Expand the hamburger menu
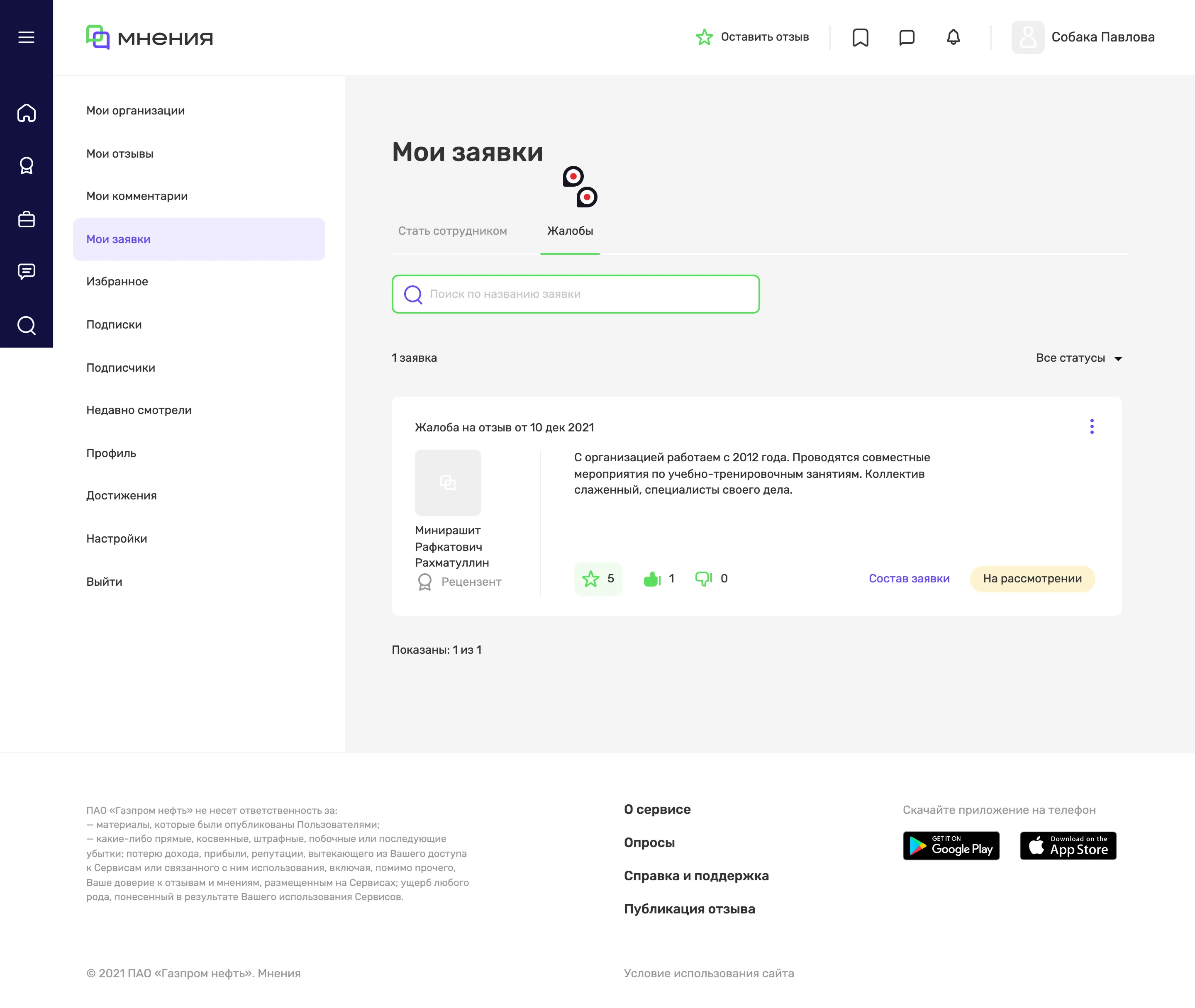1195x1008 pixels. pos(26,37)
